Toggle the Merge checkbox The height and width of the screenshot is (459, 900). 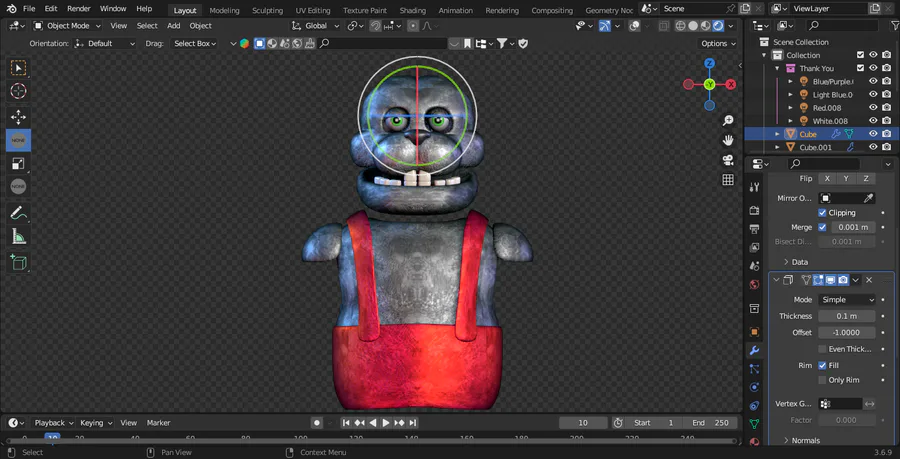822,227
